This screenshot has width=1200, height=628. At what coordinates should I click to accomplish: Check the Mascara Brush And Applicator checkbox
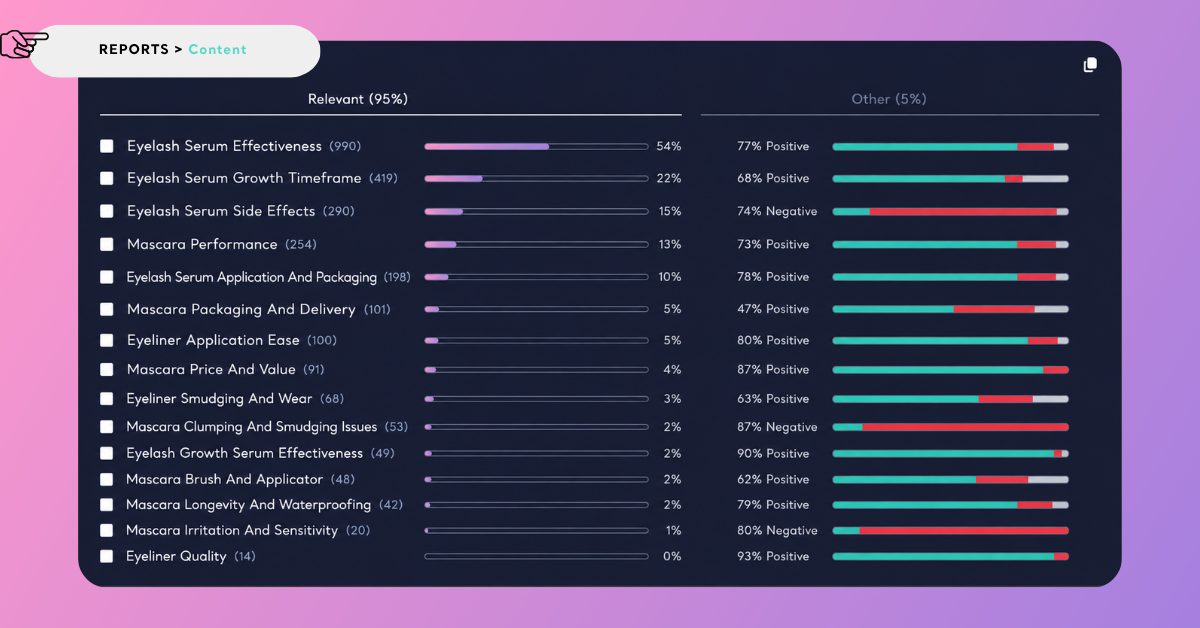click(107, 479)
